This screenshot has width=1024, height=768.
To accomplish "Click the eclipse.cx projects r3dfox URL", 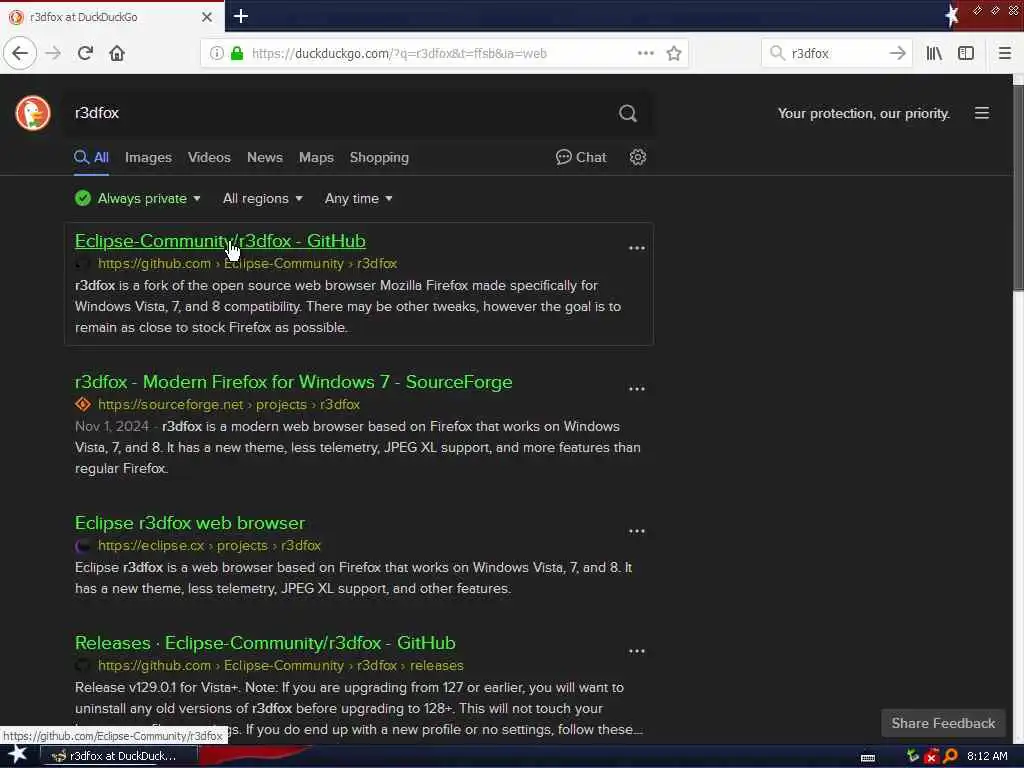I will pos(209,545).
